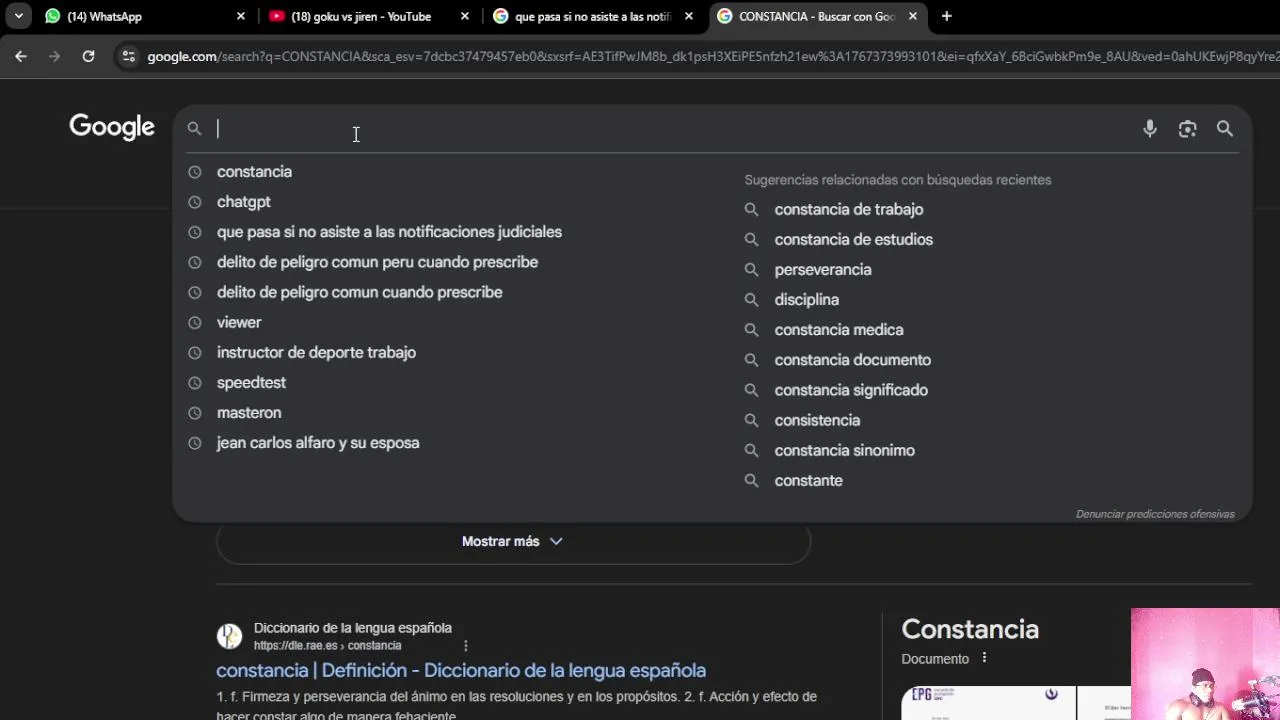
Task: Choose suggestion 'delito de peligro comun cuando prescribe'
Action: tap(359, 292)
